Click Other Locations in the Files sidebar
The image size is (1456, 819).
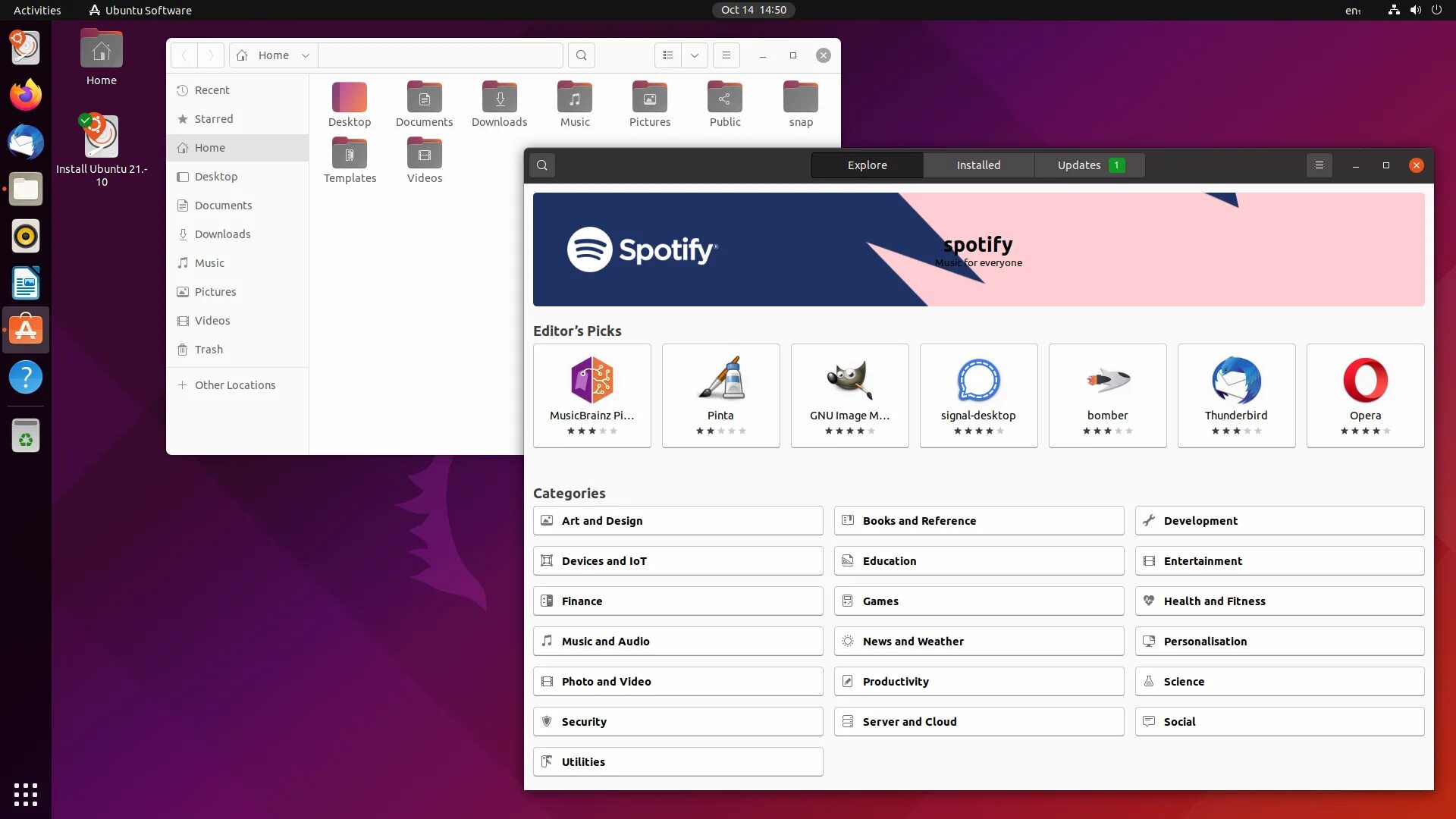click(x=235, y=385)
